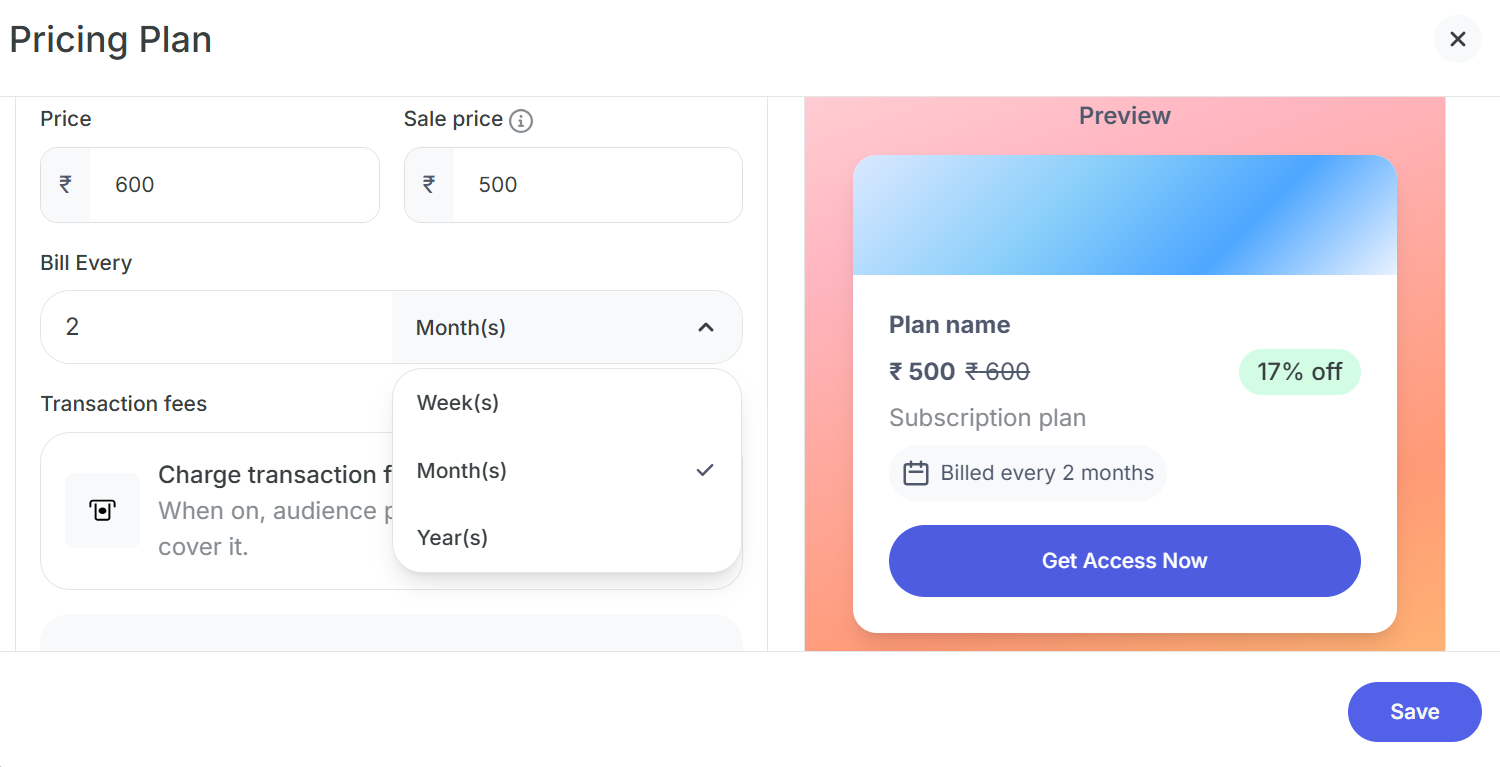The height and width of the screenshot is (767, 1500).
Task: Click the blue gradient preview card banner
Action: click(x=1124, y=215)
